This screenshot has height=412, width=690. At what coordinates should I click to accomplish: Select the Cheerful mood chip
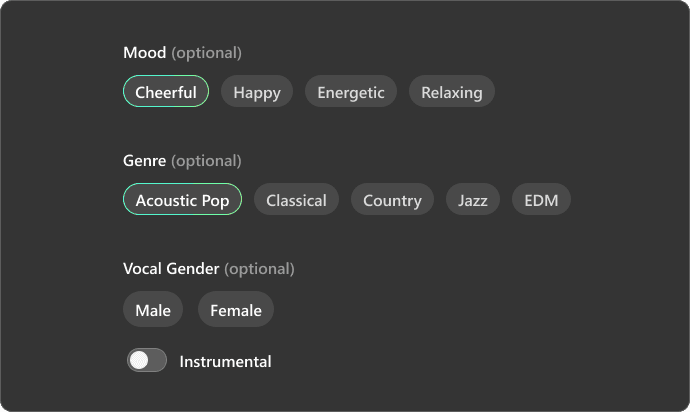(166, 91)
